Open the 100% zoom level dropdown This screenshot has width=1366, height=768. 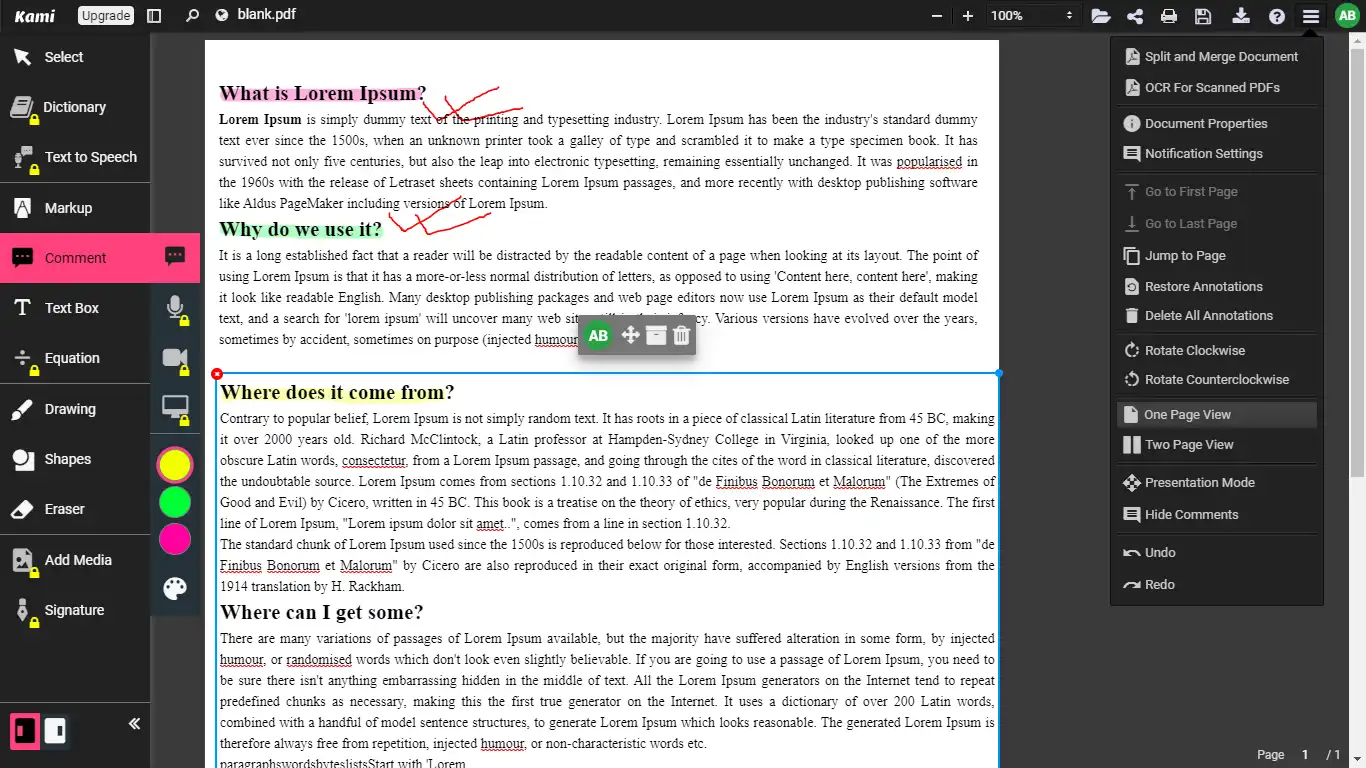click(1032, 16)
